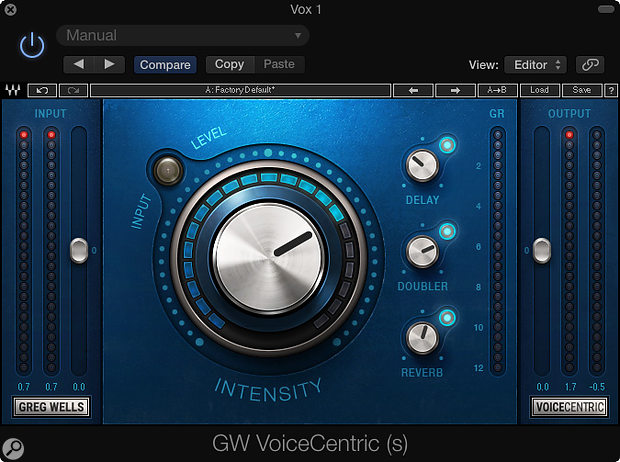The image size is (620, 462).
Task: Toggle the Doubler on/off light
Action: [x=447, y=231]
